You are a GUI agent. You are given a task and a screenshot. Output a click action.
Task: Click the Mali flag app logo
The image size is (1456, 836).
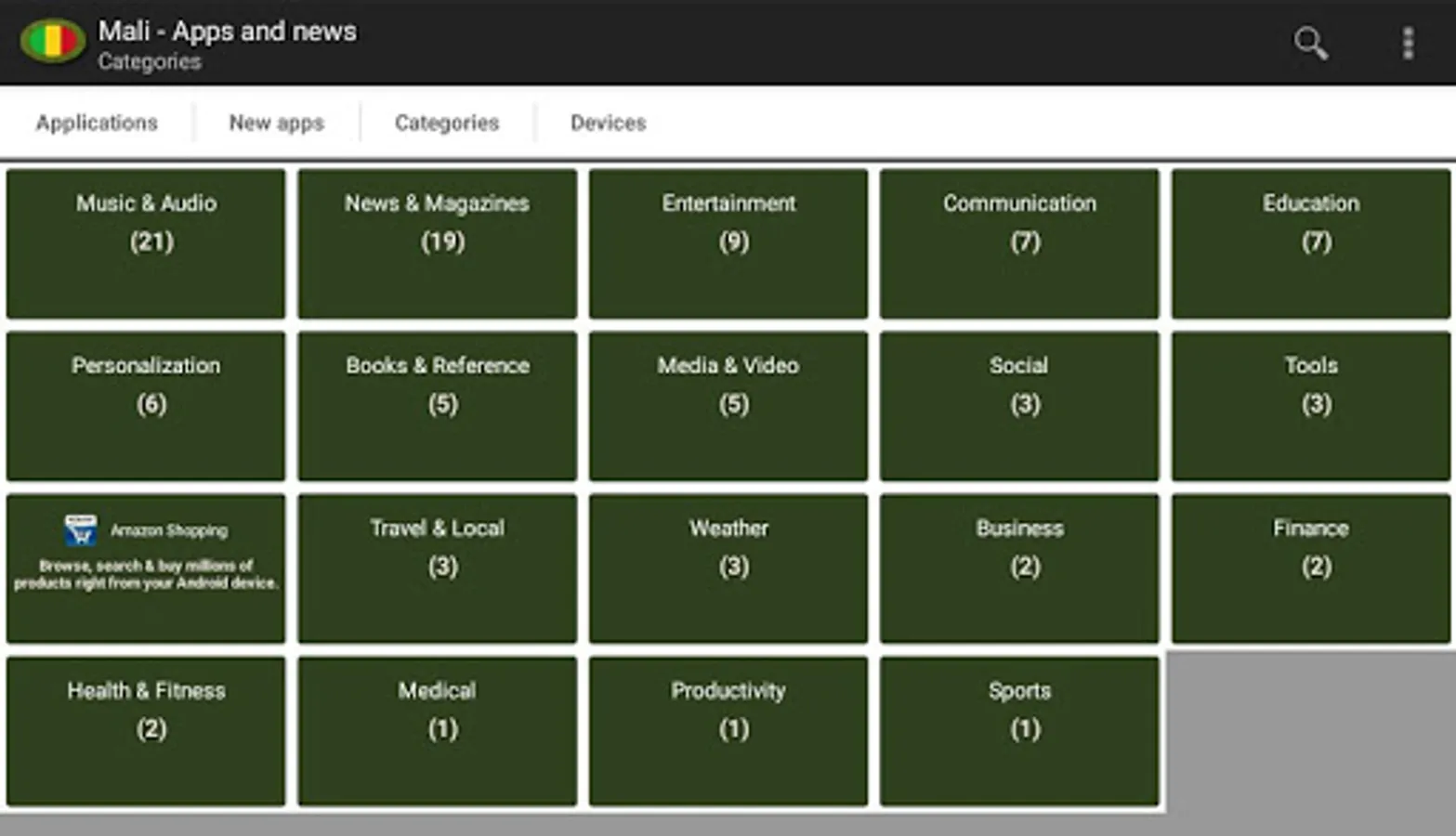click(53, 41)
